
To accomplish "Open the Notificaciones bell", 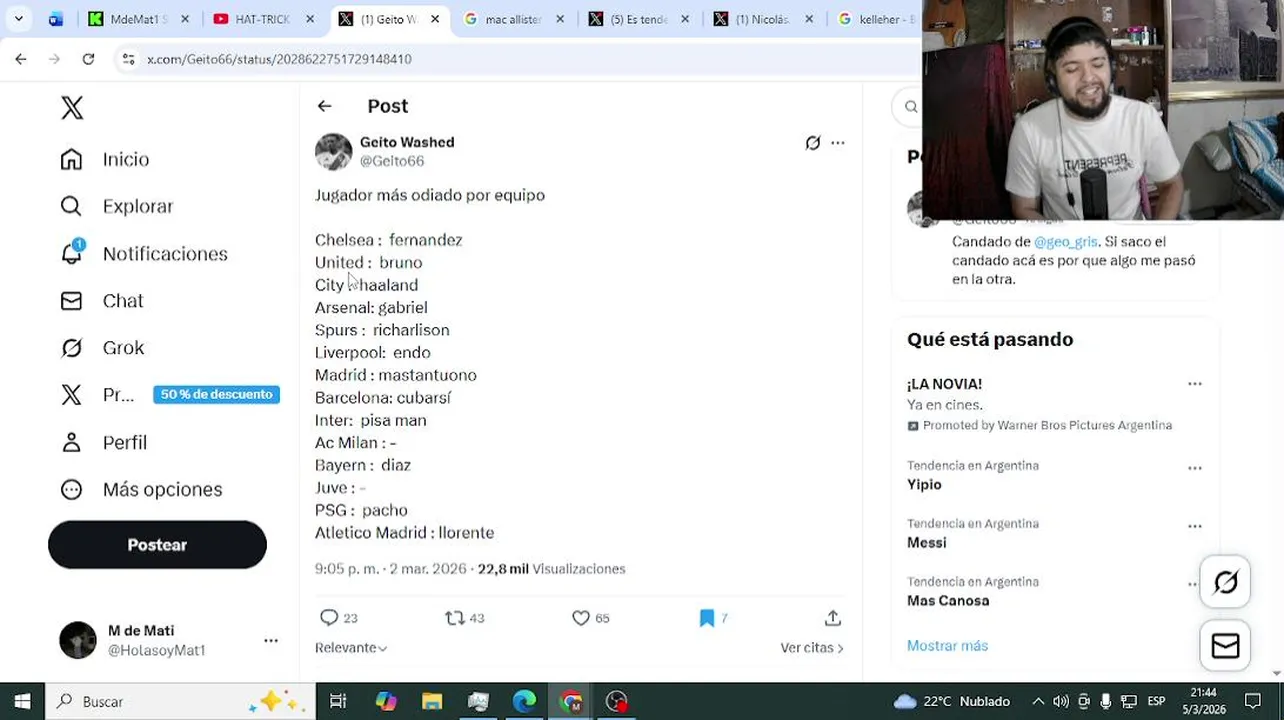I will click(71, 253).
